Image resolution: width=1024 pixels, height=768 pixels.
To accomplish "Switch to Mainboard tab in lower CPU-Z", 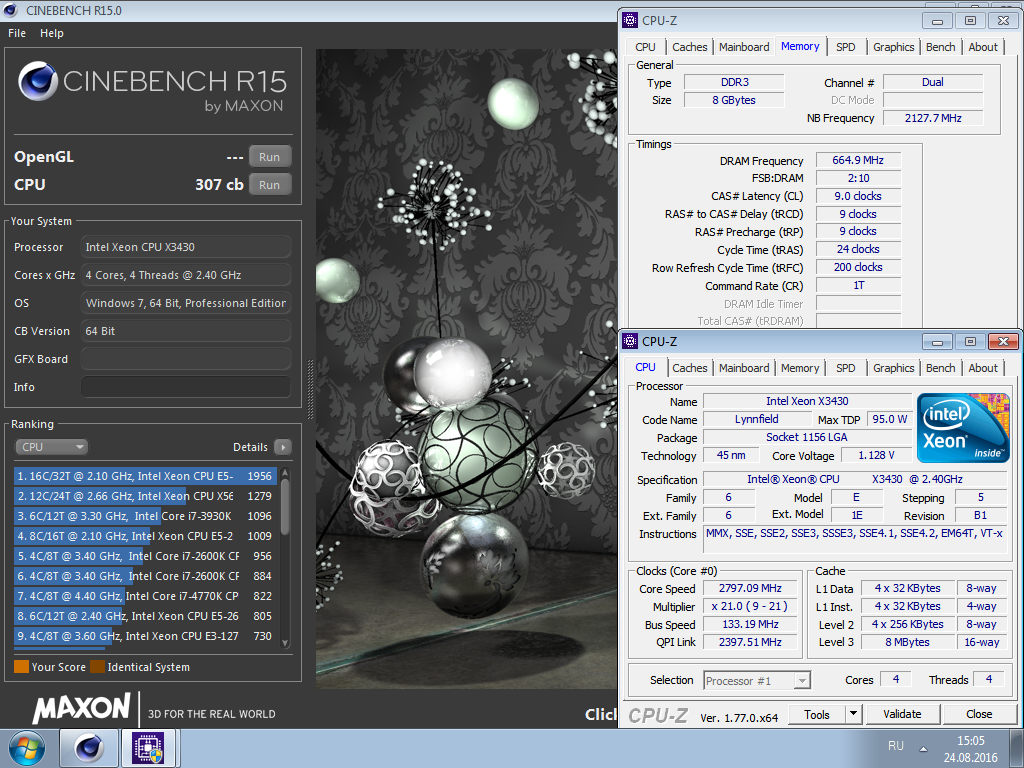I will (744, 368).
